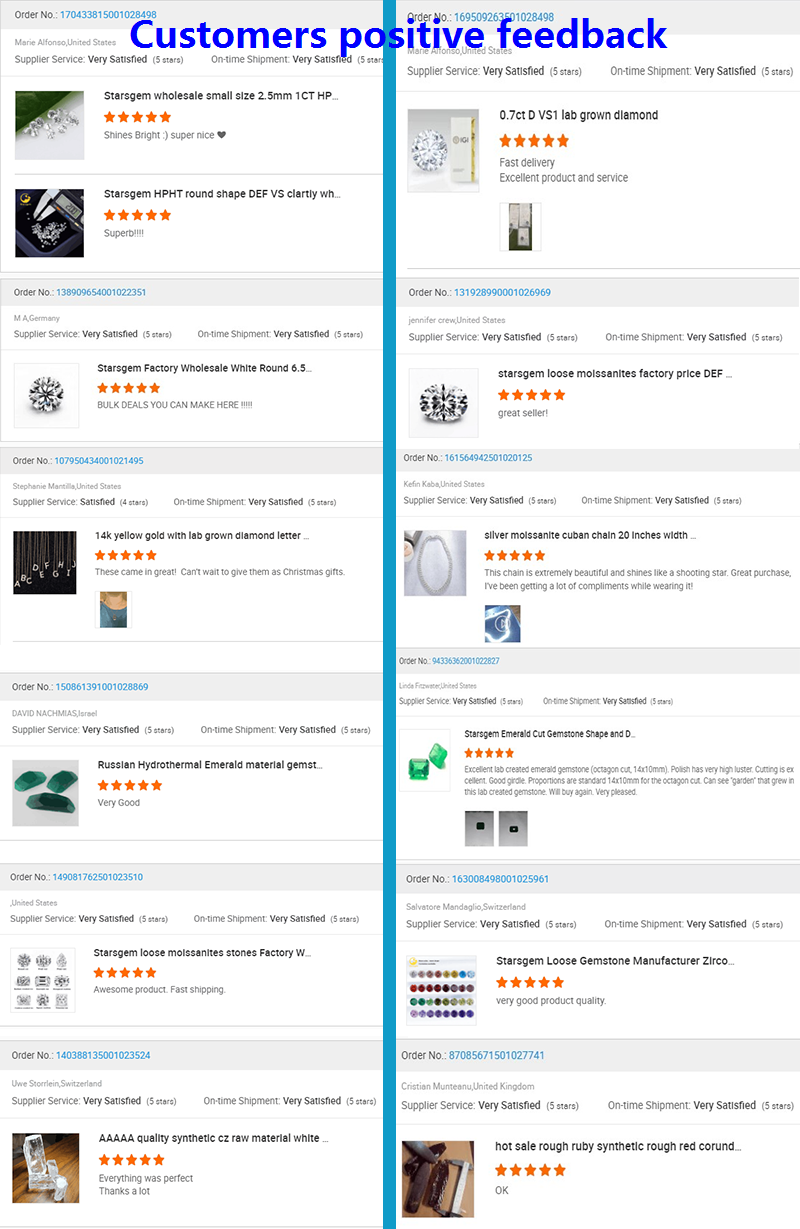Viewport: 800px width, 1229px height.
Task: Select five-star rating under AAAAA quality synthetic cz
Action: (x=131, y=1160)
